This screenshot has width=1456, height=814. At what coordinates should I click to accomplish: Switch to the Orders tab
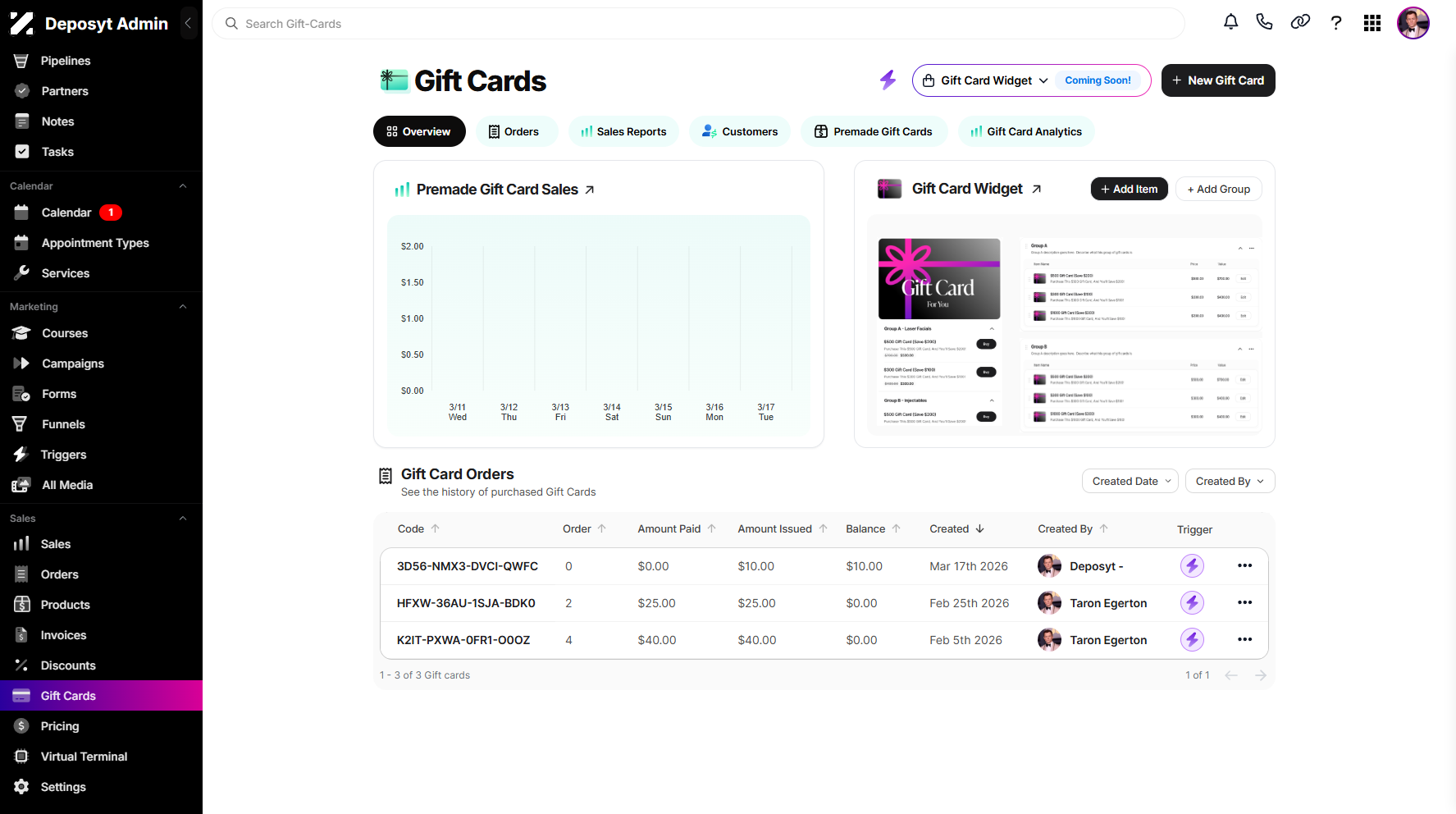(517, 131)
